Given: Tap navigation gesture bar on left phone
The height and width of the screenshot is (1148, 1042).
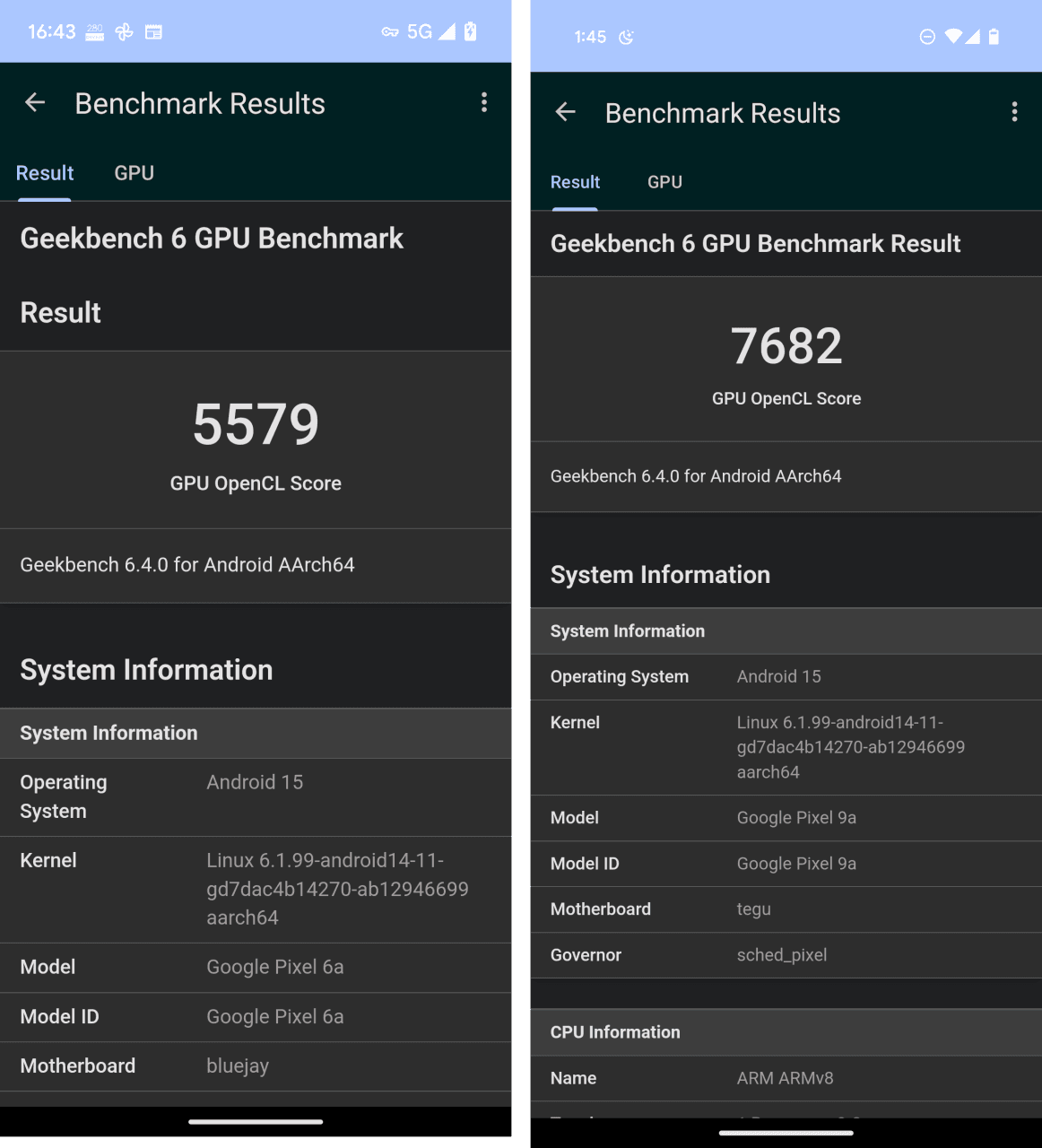Looking at the screenshot, I should pos(256,1121).
